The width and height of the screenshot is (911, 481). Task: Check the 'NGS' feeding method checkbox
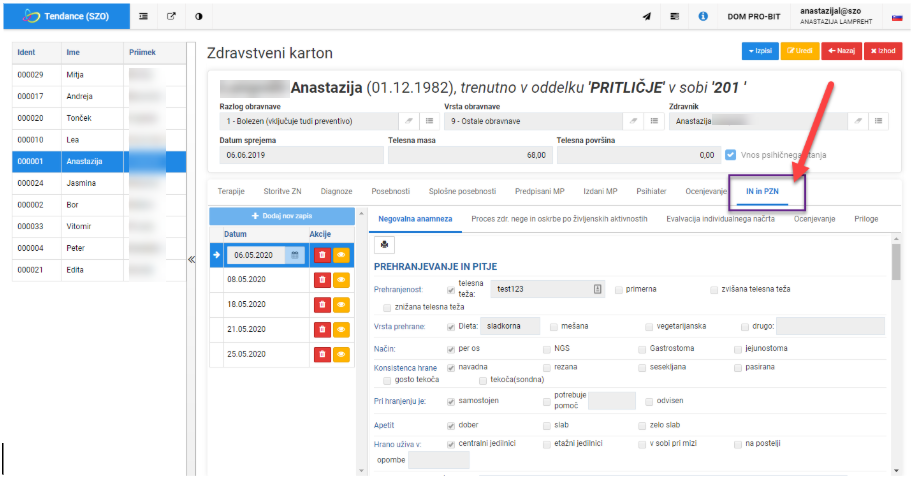click(x=547, y=349)
